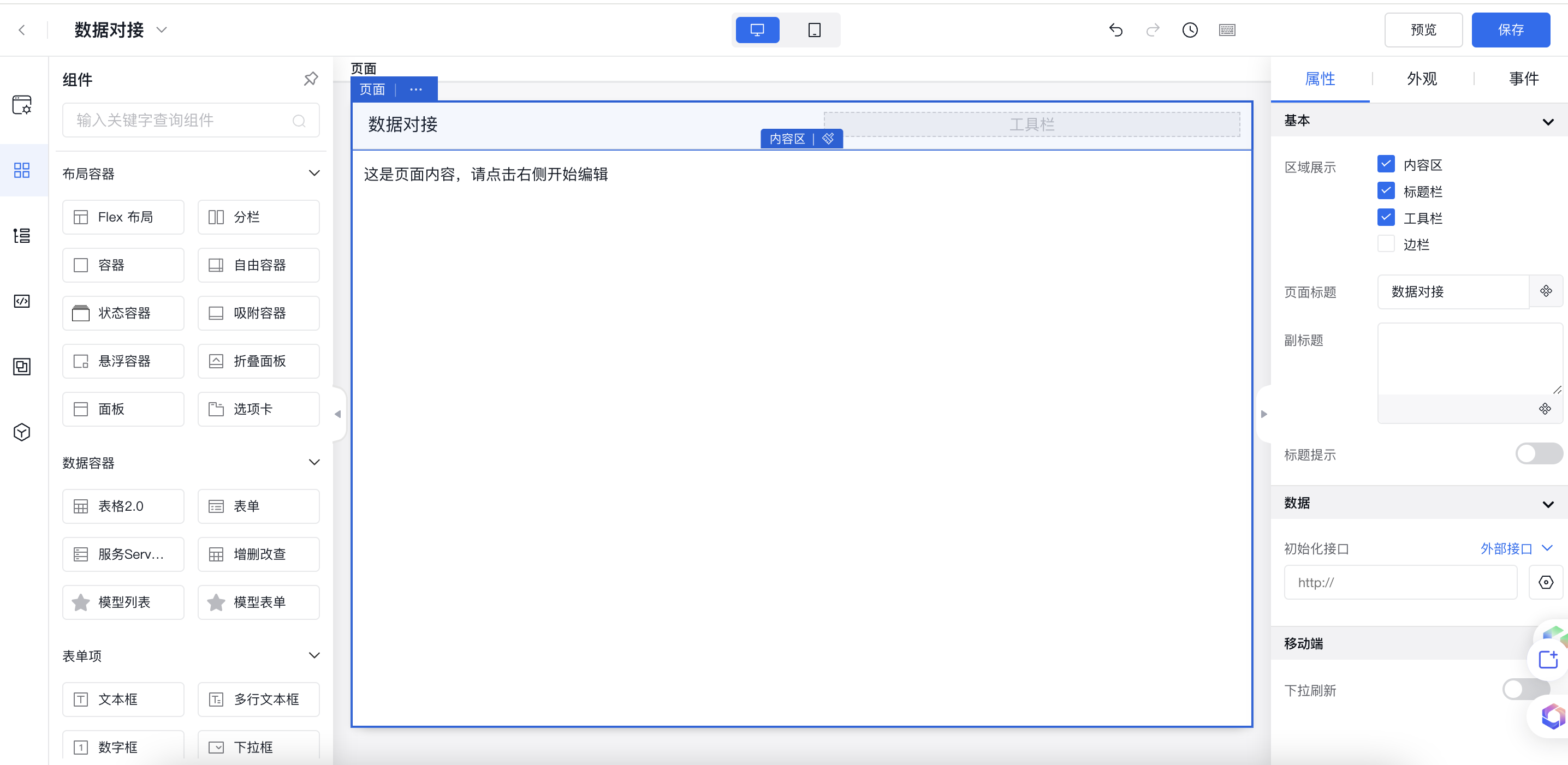This screenshot has height=765, width=1568.
Task: Click the search magnifier in component search
Action: click(299, 121)
